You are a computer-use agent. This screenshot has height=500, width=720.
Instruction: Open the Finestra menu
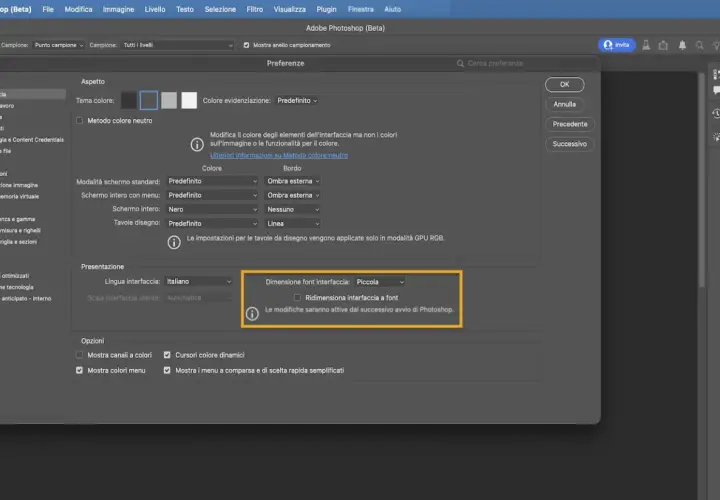click(360, 9)
